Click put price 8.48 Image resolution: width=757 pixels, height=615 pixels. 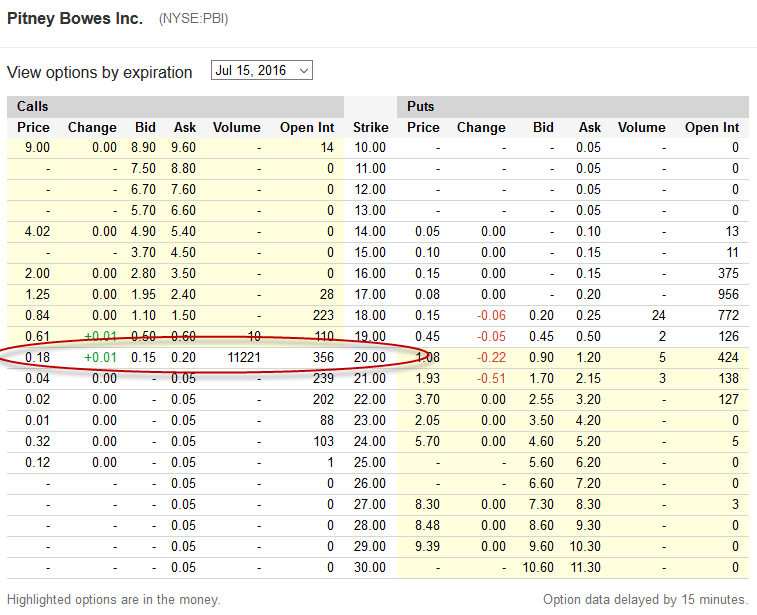pos(427,525)
